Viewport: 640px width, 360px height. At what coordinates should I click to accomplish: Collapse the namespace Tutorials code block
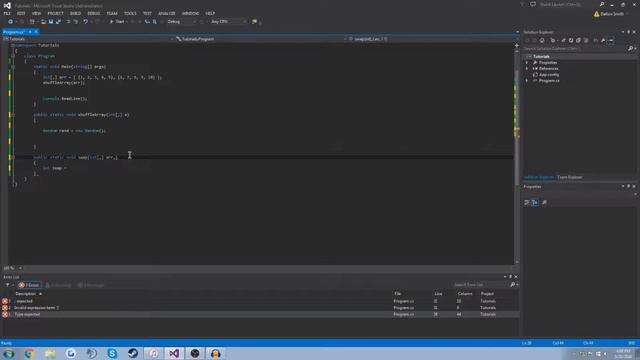pos(13,45)
